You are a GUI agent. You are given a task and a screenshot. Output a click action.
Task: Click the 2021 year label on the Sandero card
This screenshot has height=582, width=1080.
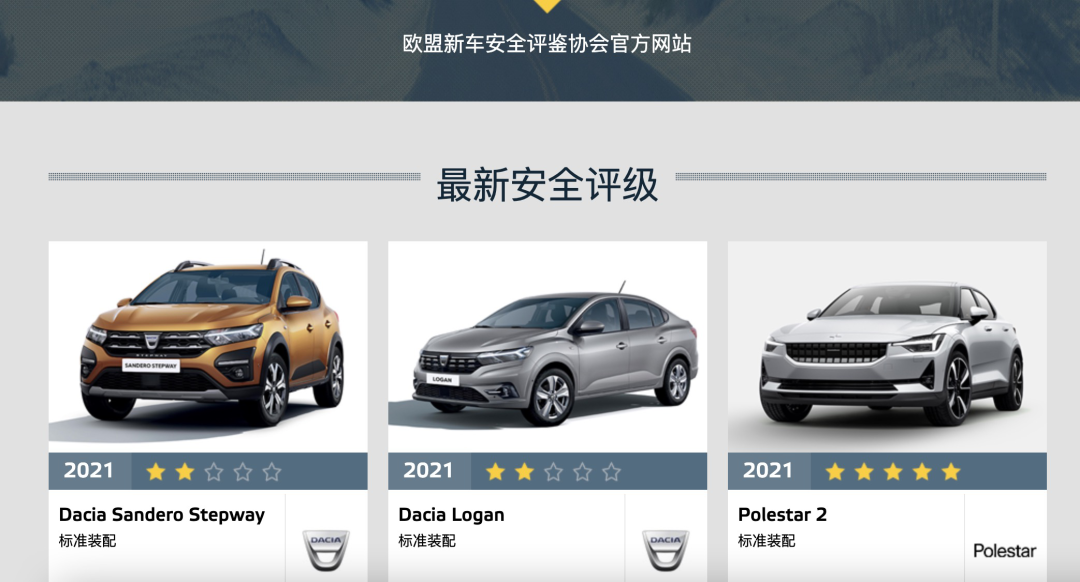tap(89, 470)
